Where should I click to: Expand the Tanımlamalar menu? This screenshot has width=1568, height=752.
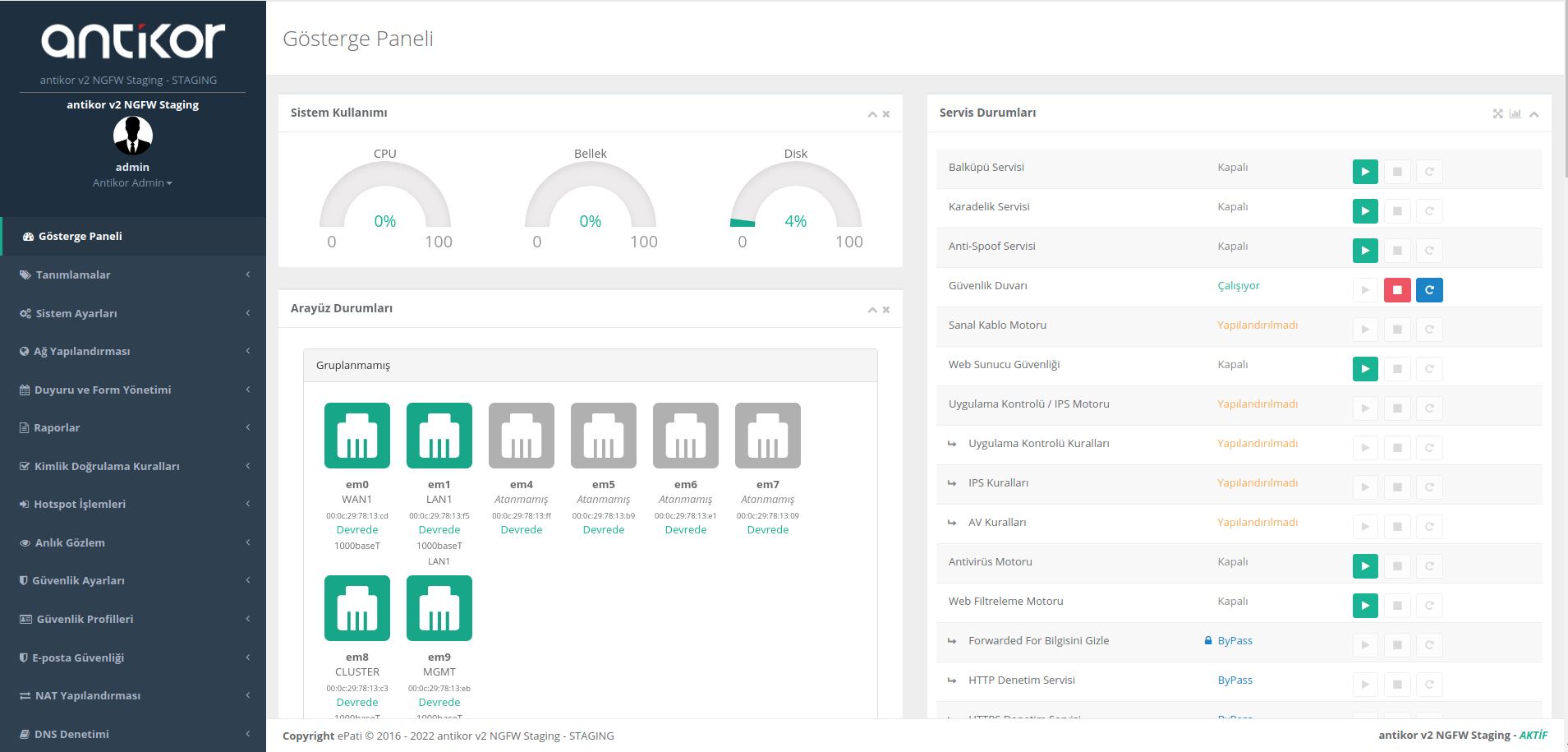click(133, 275)
